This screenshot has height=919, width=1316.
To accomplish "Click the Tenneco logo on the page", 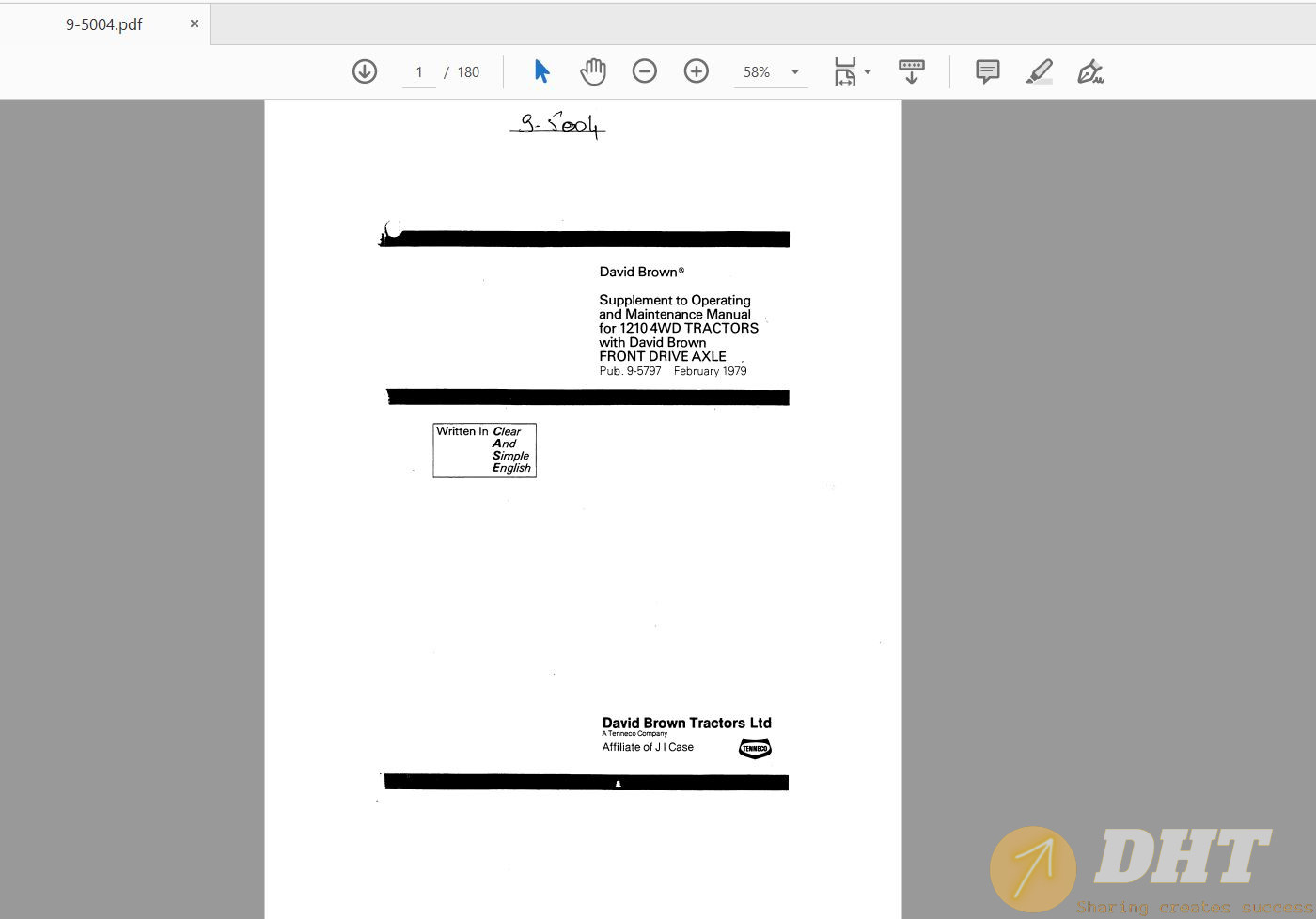I will (x=755, y=748).
